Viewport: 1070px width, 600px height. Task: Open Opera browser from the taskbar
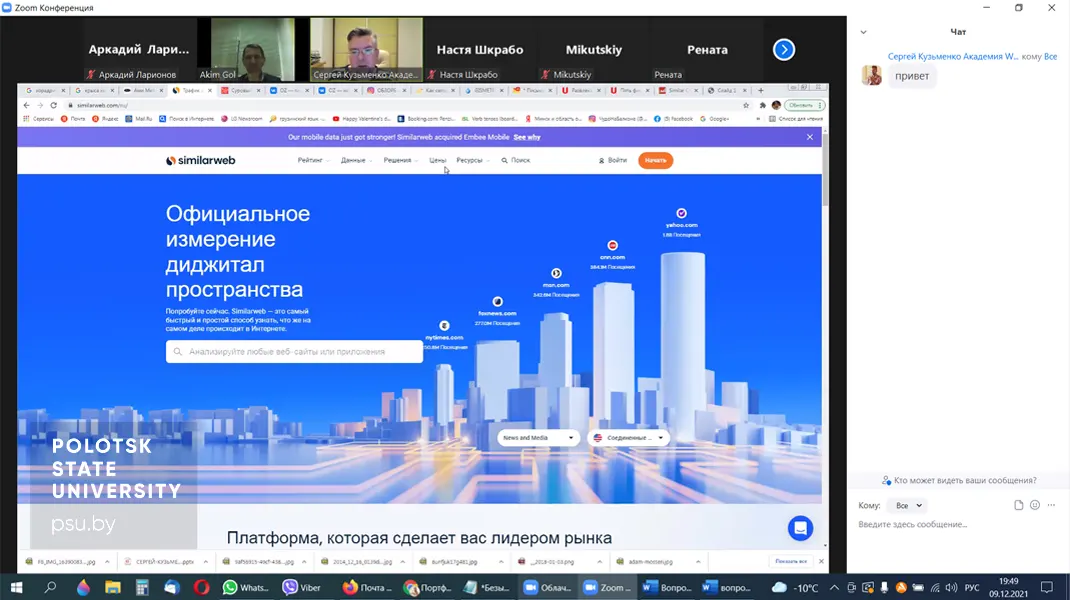(x=201, y=587)
